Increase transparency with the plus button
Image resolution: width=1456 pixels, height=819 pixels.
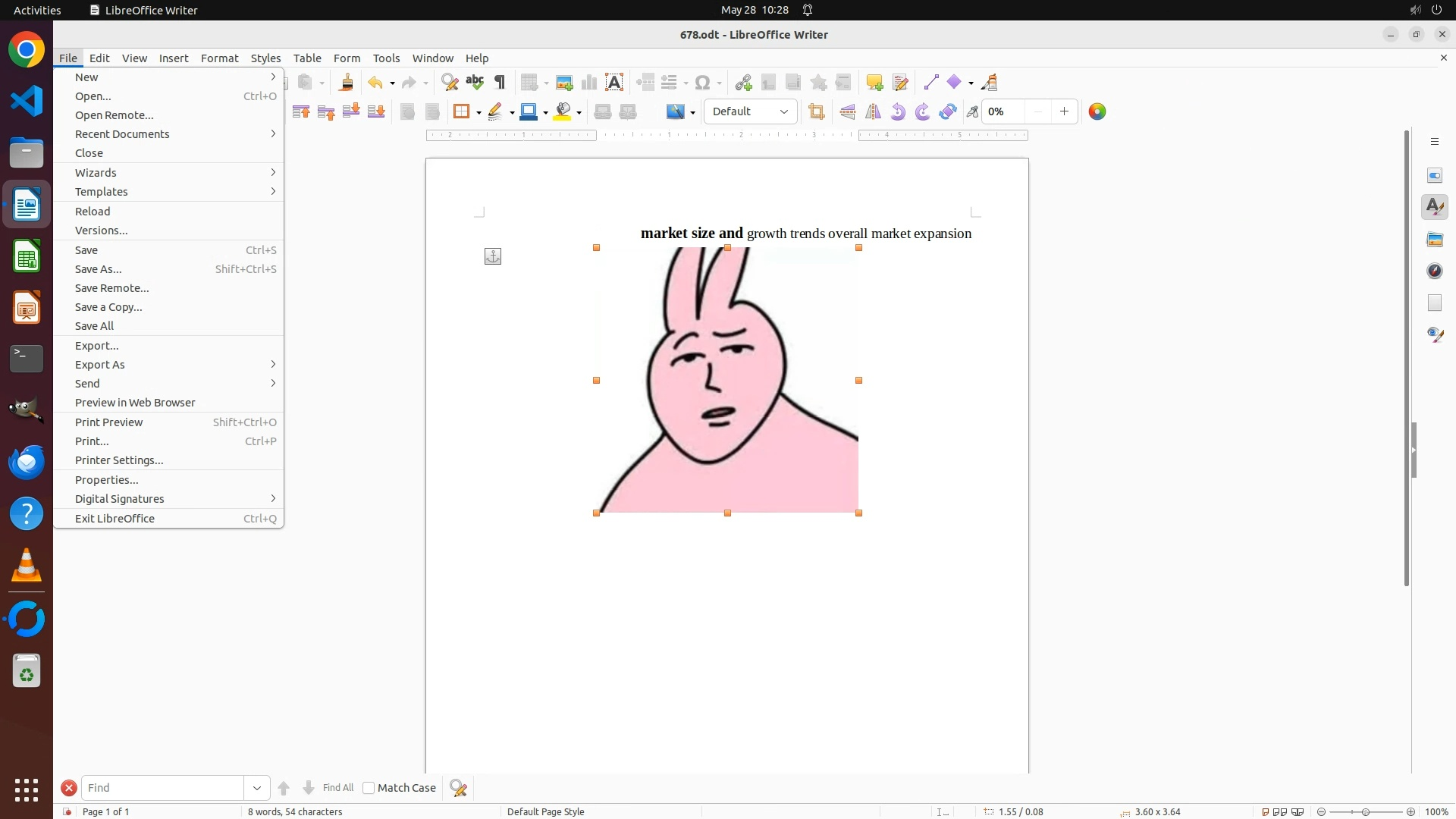click(x=1065, y=112)
